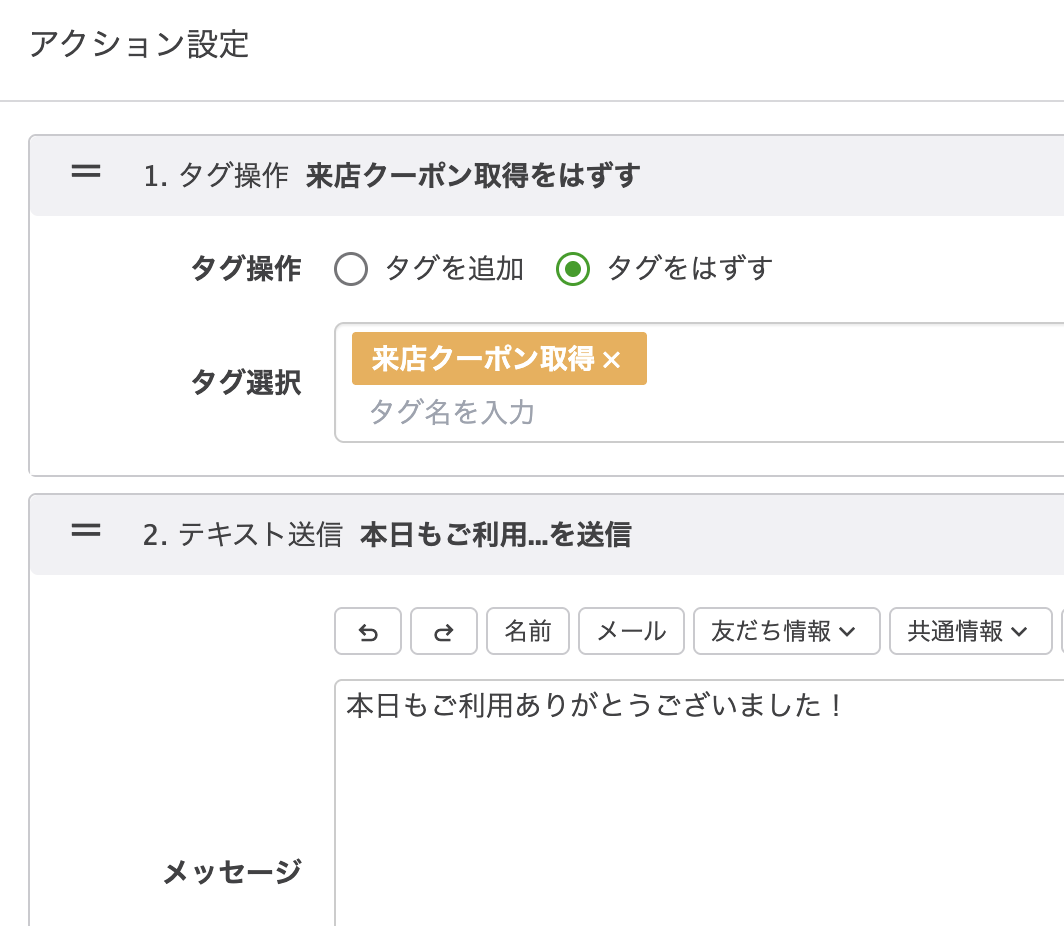Open the 共通情報 dropdown

[969, 631]
